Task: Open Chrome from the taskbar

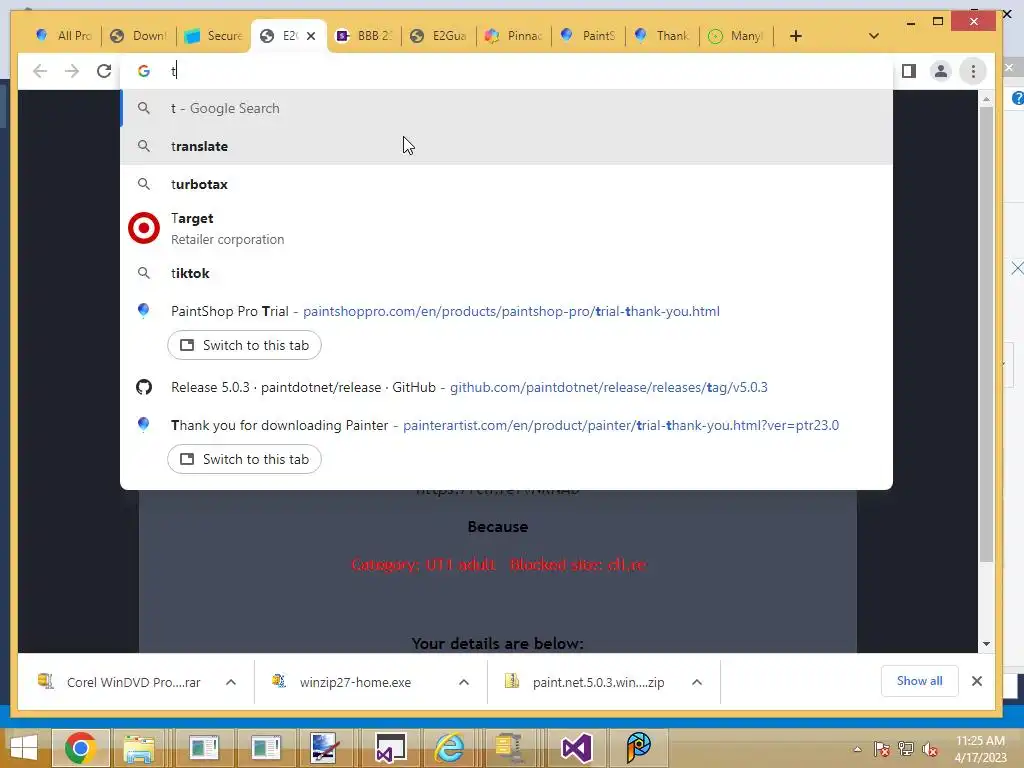Action: [80, 748]
